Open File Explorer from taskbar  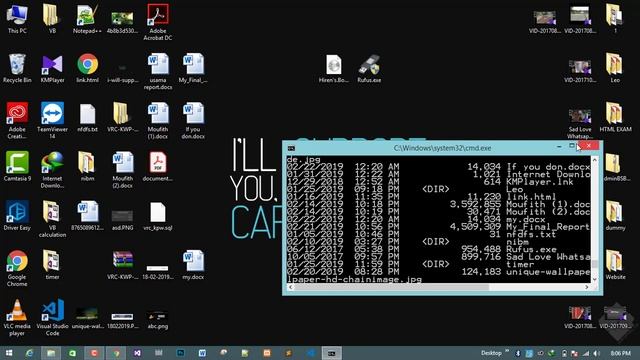click(x=51, y=353)
